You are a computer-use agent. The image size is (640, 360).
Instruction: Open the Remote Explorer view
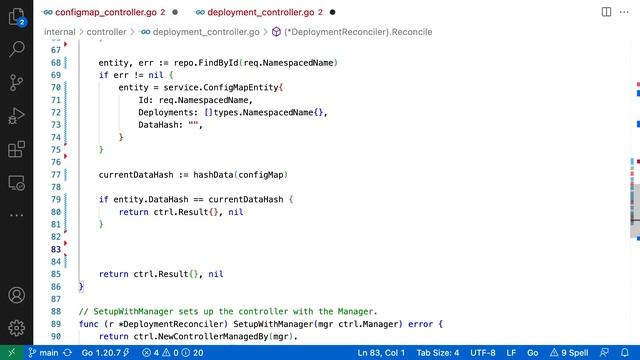(x=16, y=183)
